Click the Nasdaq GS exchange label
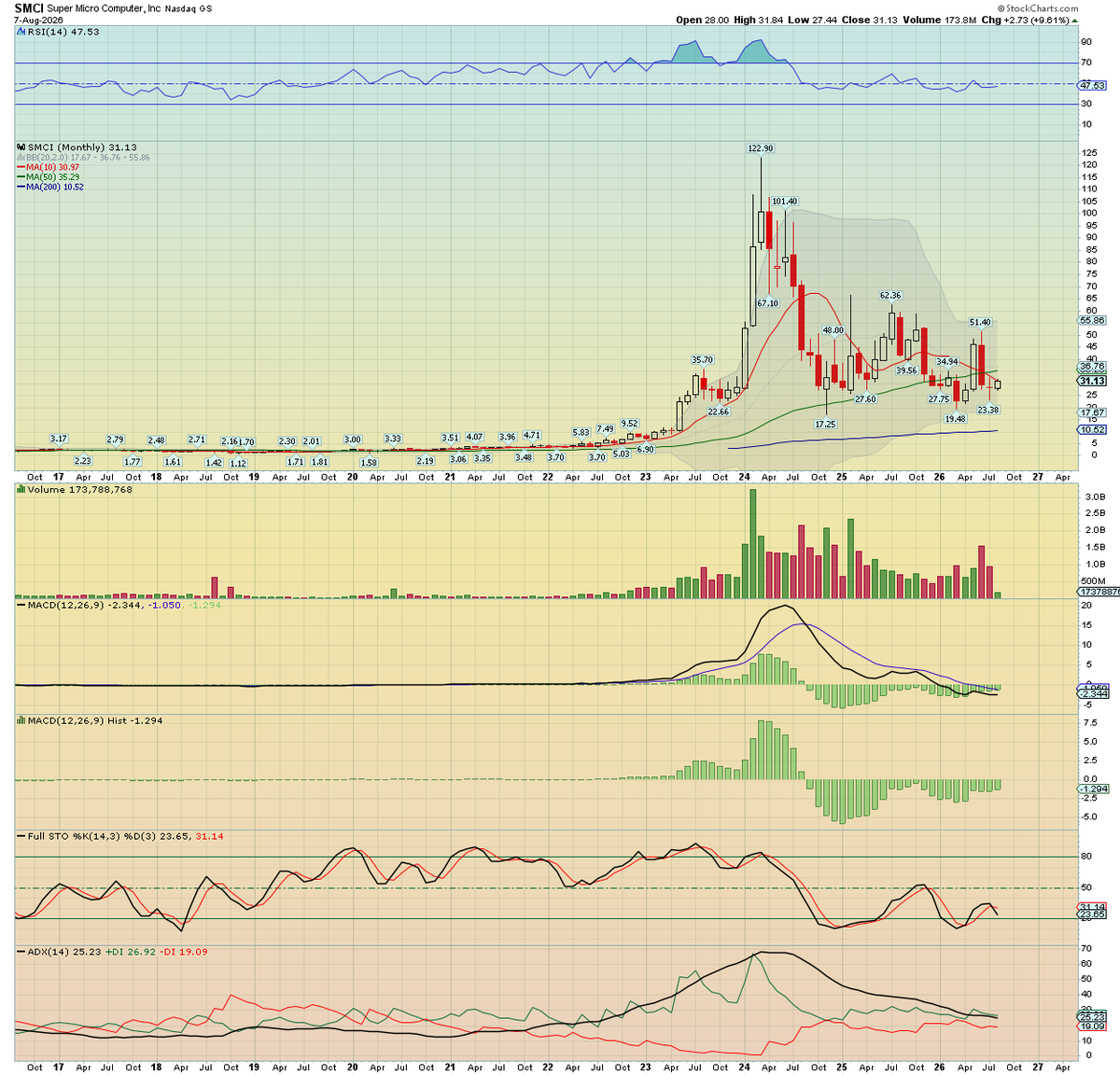Image resolution: width=1120 pixels, height=1075 pixels. click(x=189, y=8)
